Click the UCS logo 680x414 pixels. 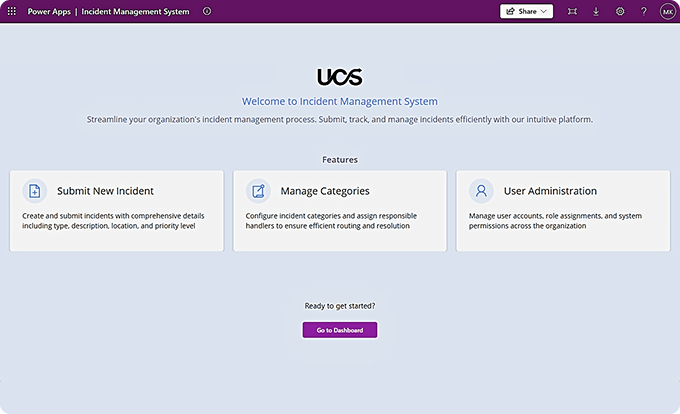(340, 77)
